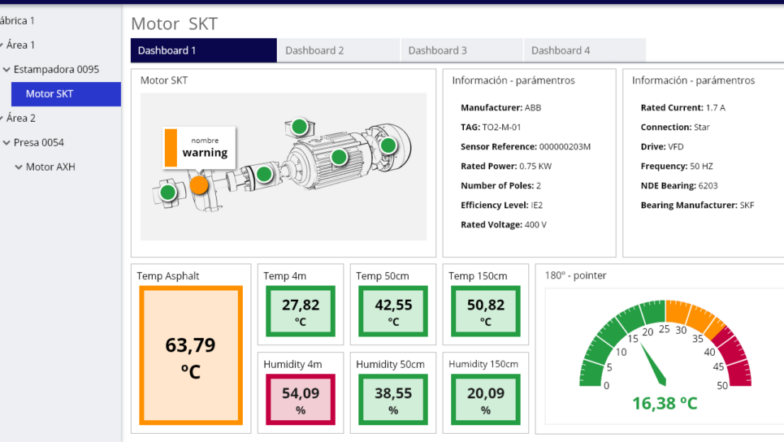Switch to the Dashboard 2 tab

pos(314,50)
